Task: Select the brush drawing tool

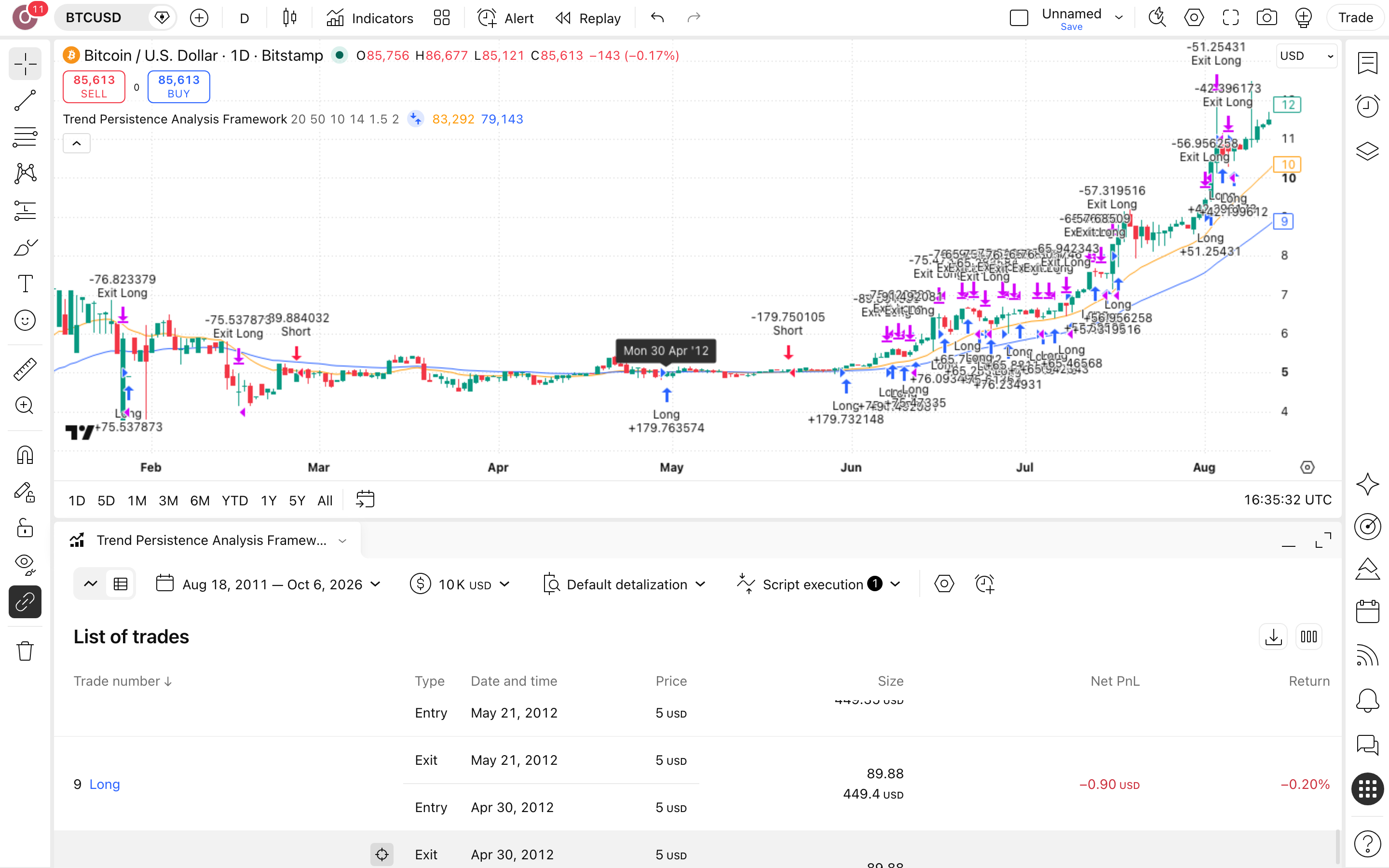Action: pyautogui.click(x=25, y=247)
